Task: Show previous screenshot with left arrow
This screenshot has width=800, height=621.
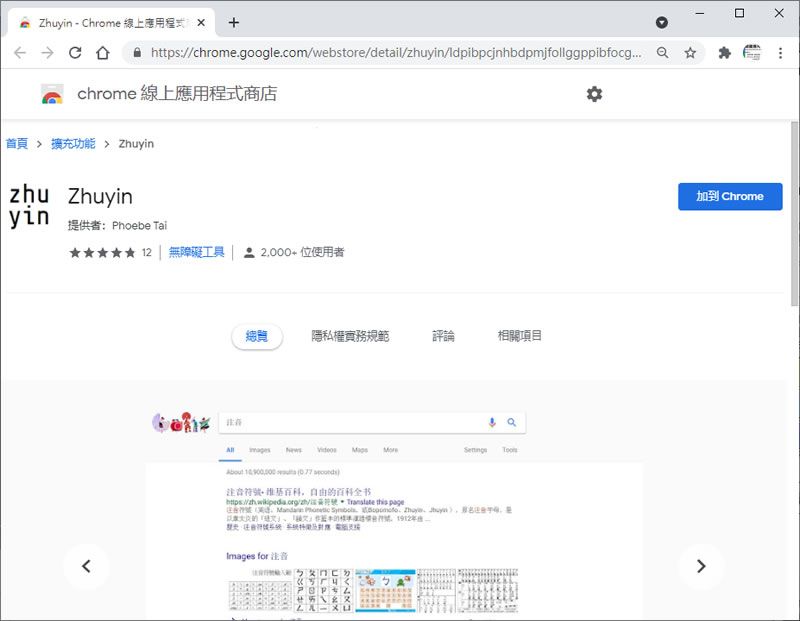Action: point(86,566)
